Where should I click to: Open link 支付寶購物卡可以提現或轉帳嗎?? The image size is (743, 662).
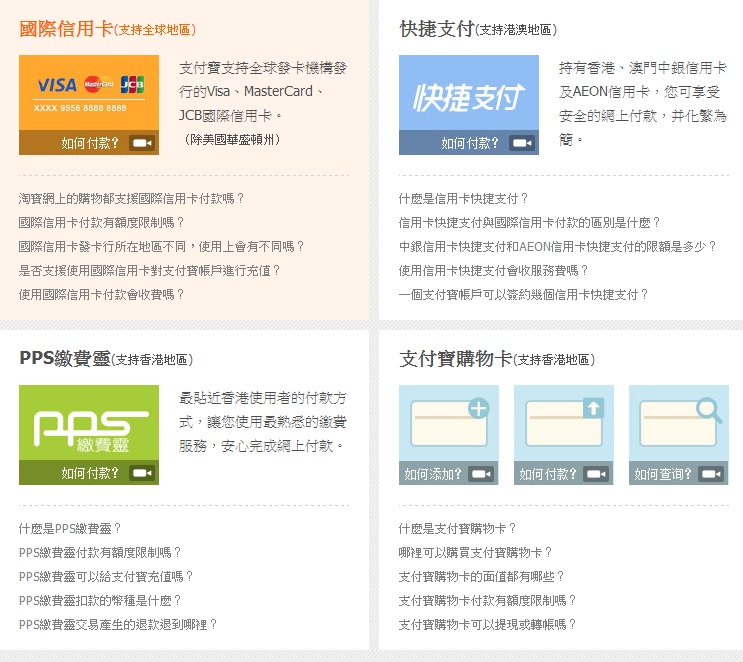click(488, 624)
